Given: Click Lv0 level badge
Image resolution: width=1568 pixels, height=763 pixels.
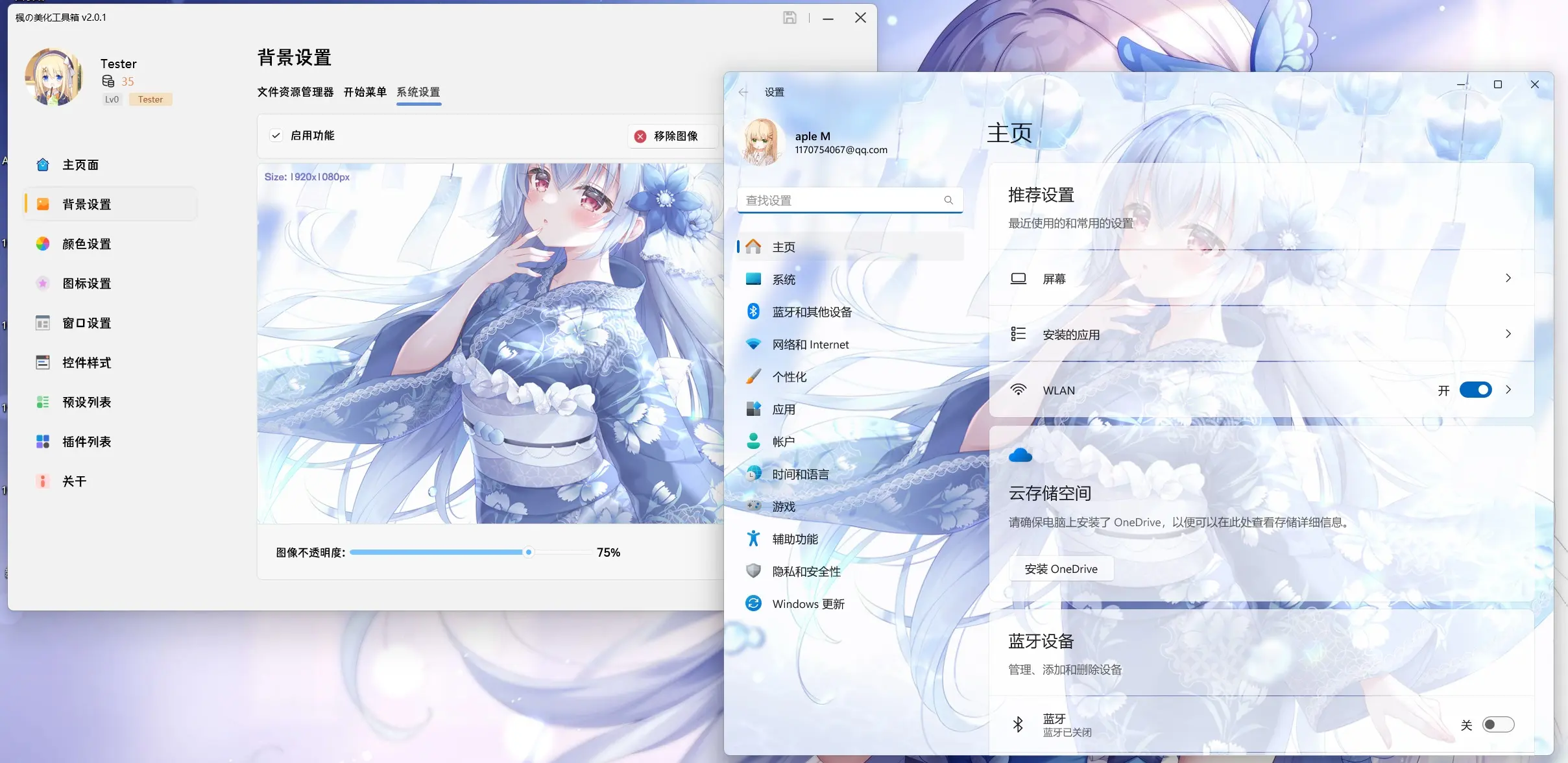Looking at the screenshot, I should click(112, 99).
